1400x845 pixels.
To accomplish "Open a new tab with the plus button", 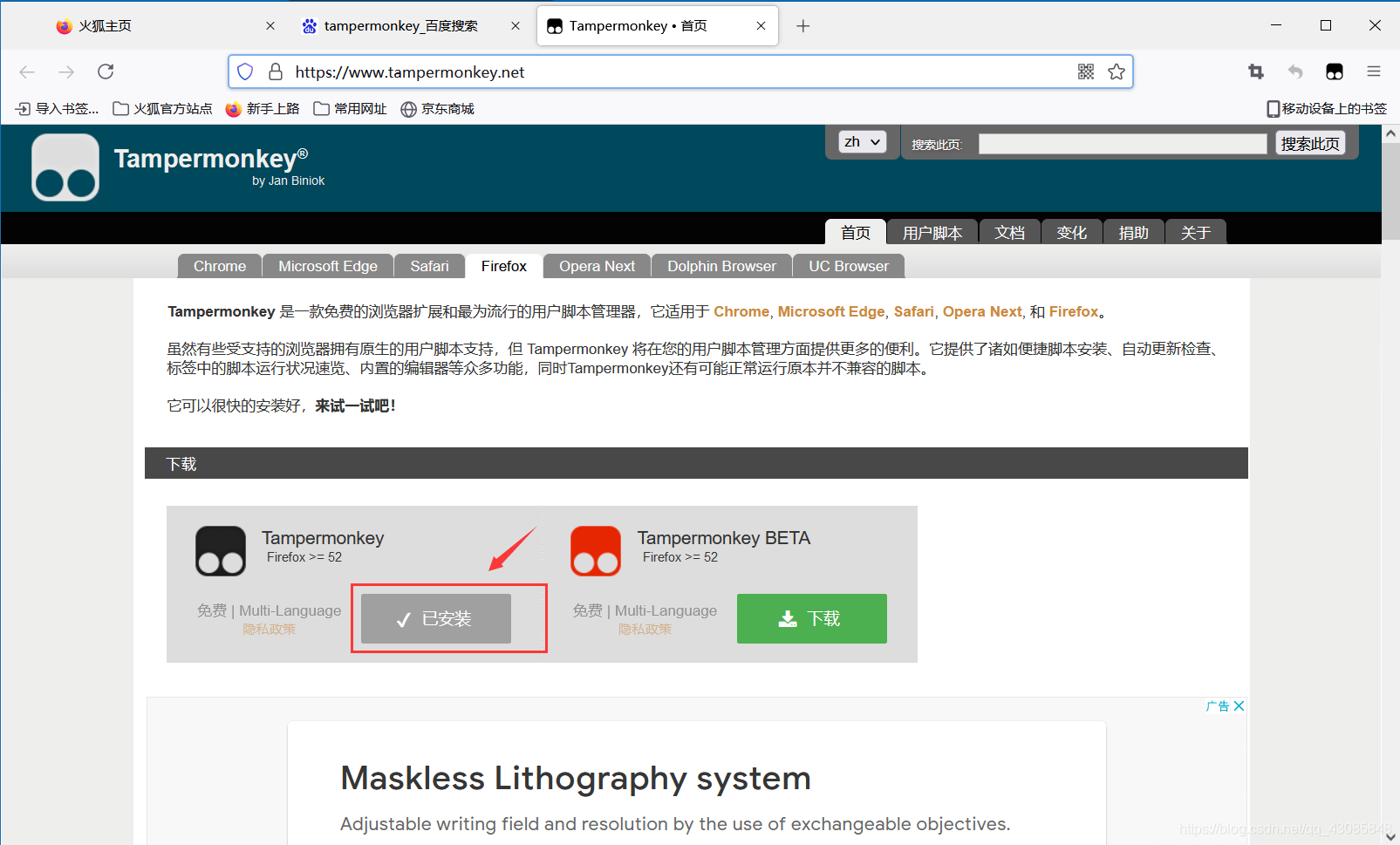I will (x=803, y=26).
